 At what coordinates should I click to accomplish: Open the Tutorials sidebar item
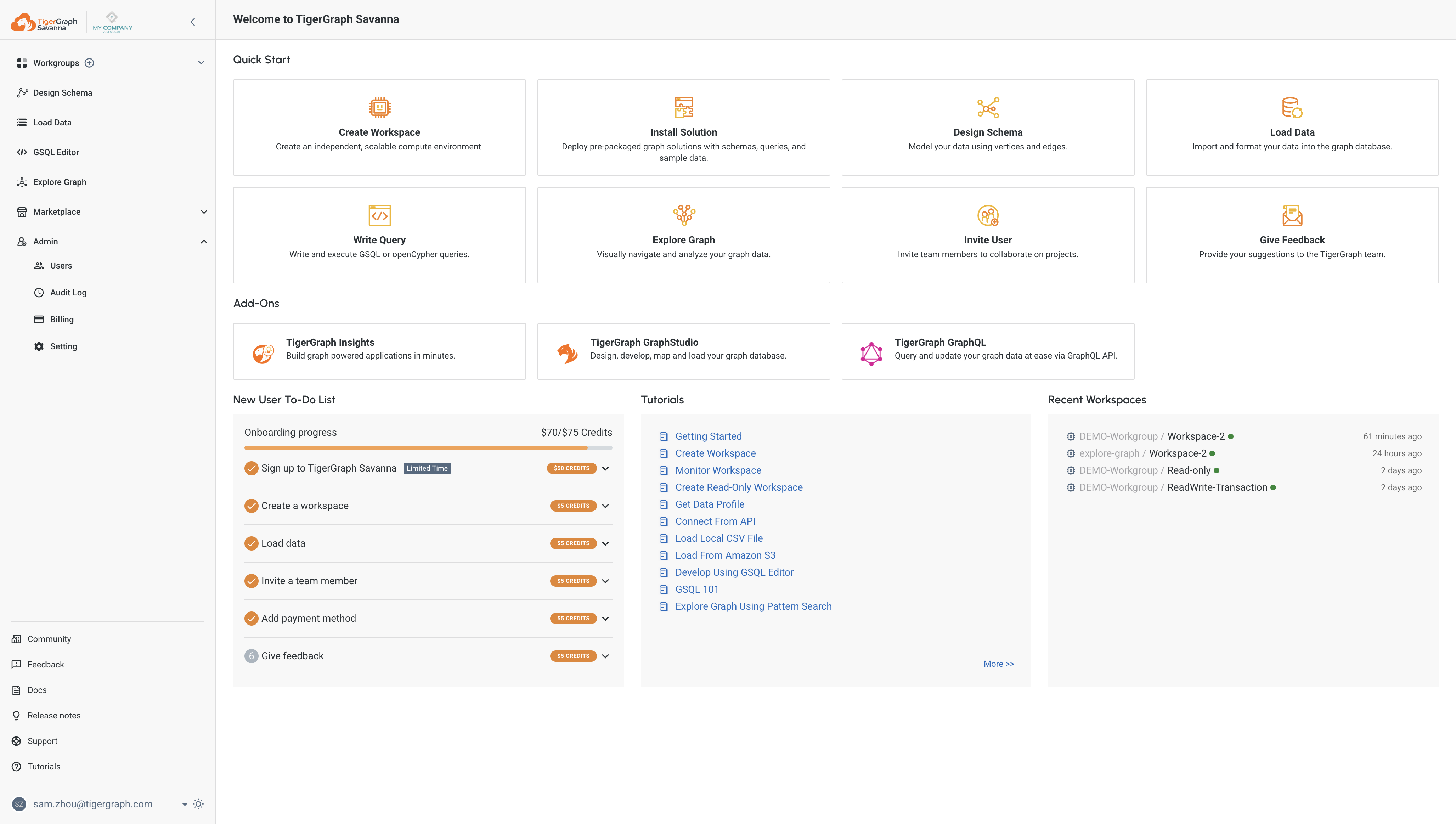pos(44,766)
